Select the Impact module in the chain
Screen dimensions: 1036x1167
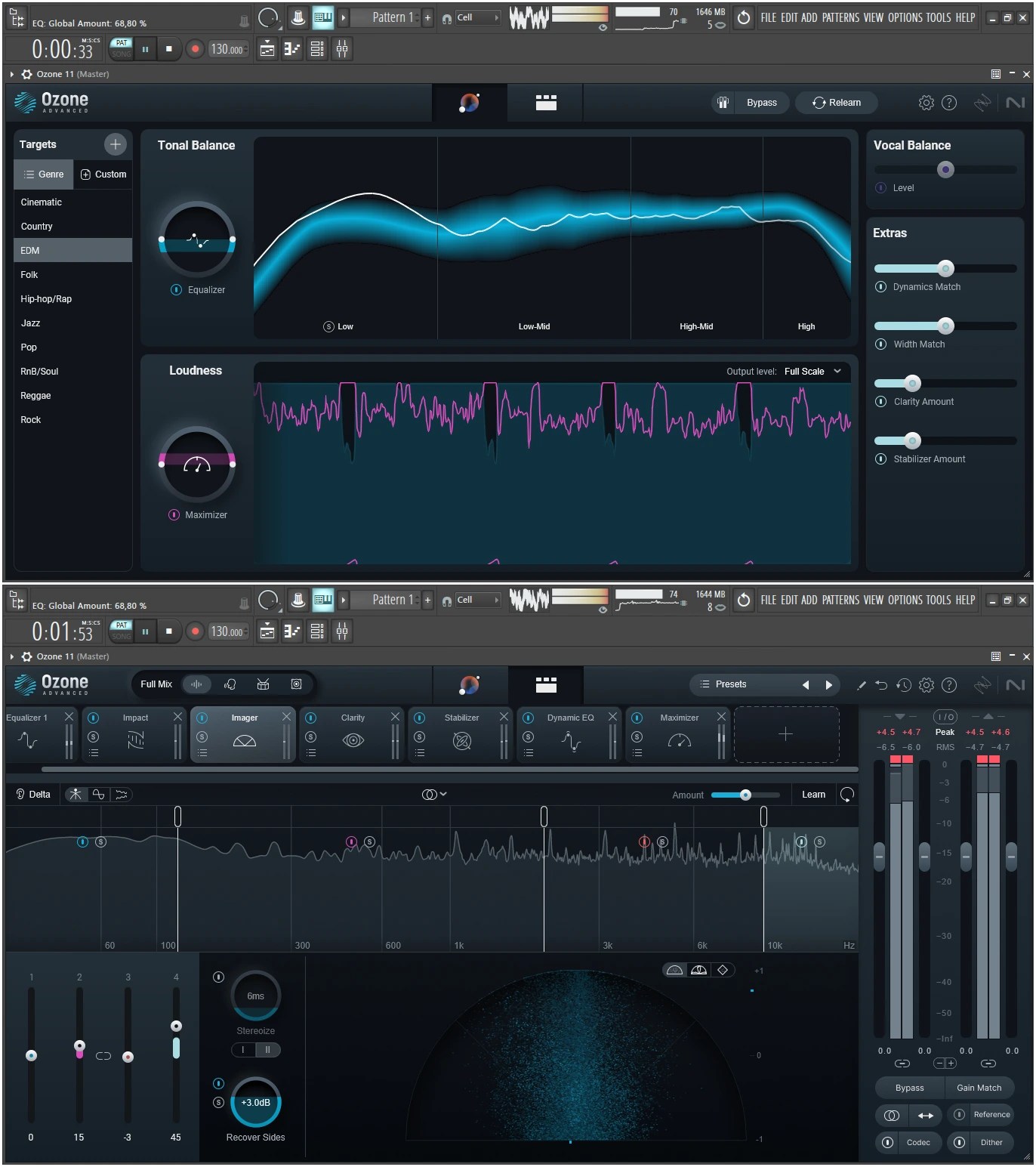click(135, 734)
